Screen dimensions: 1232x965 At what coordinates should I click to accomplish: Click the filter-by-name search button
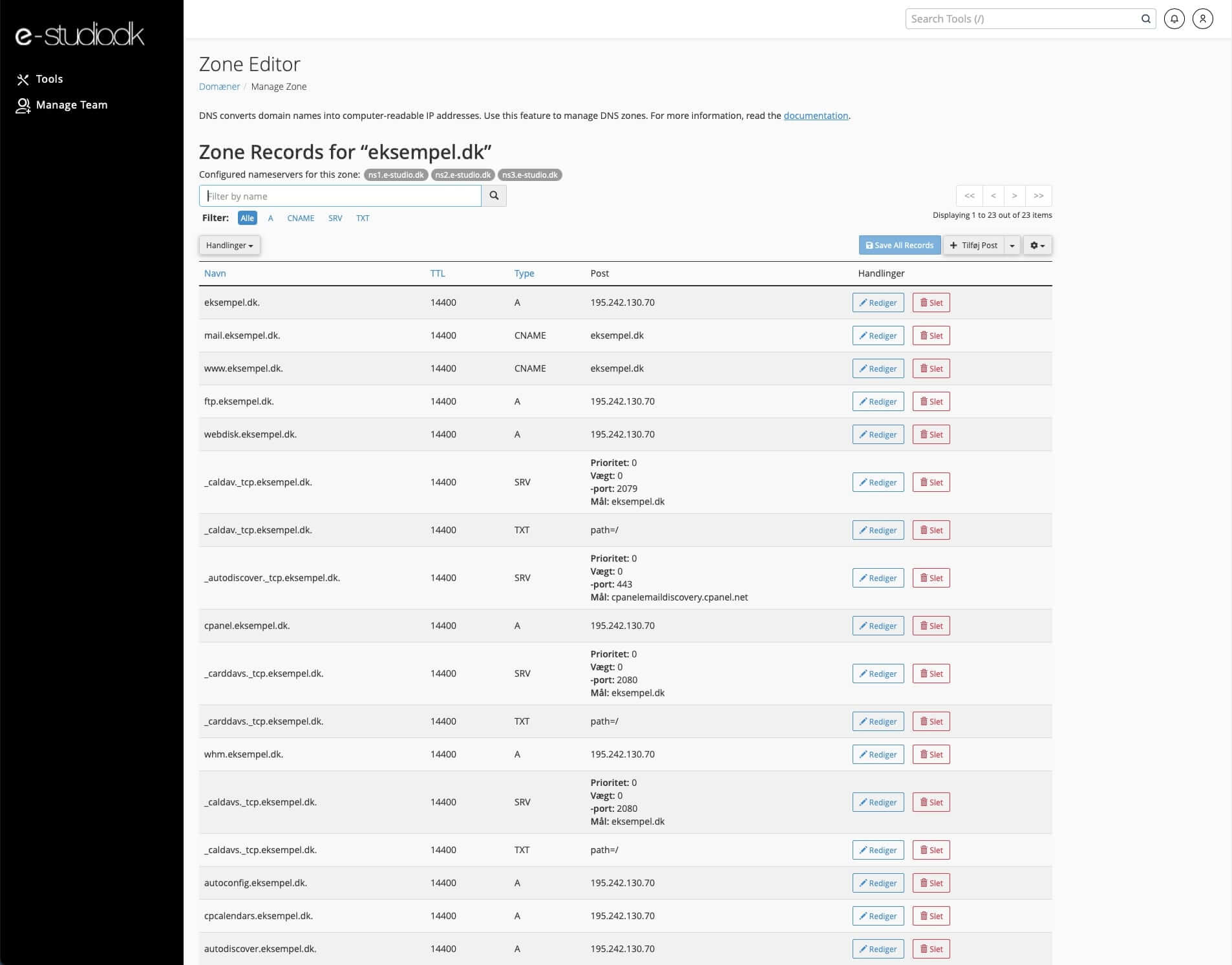(494, 196)
